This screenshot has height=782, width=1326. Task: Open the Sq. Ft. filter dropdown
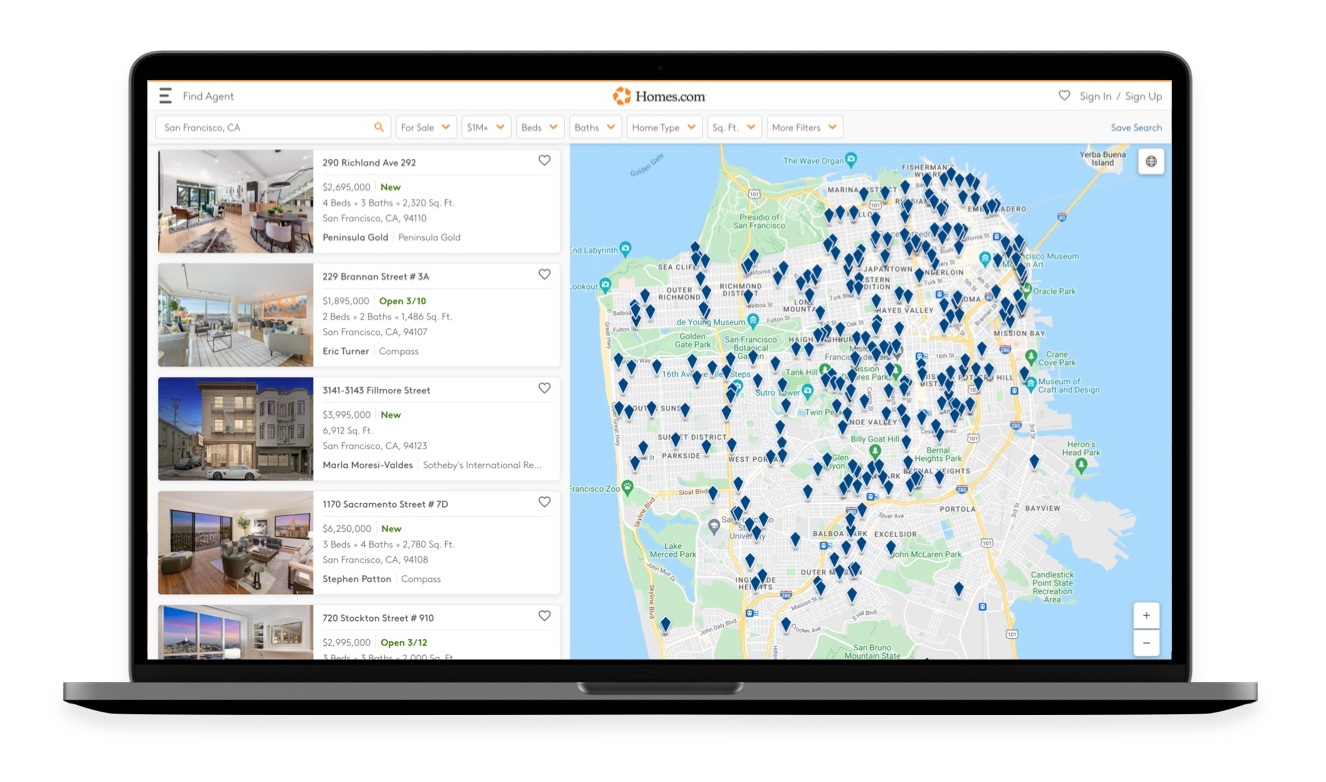click(734, 127)
